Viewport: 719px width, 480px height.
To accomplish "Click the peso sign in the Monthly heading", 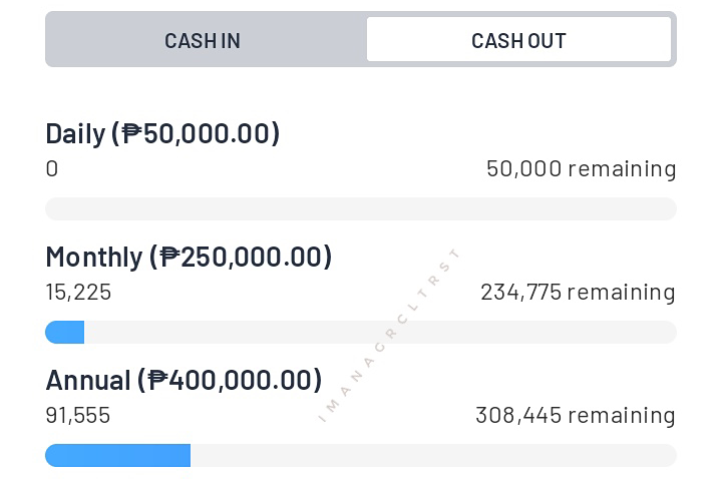I will tap(170, 257).
